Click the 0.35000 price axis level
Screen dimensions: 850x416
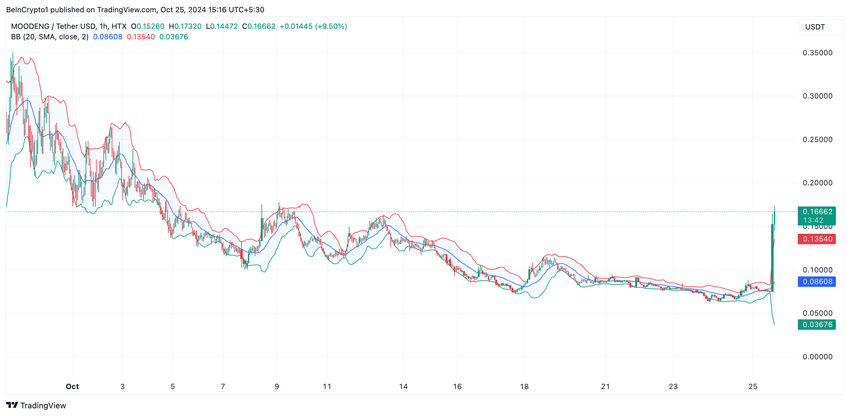pyautogui.click(x=817, y=53)
